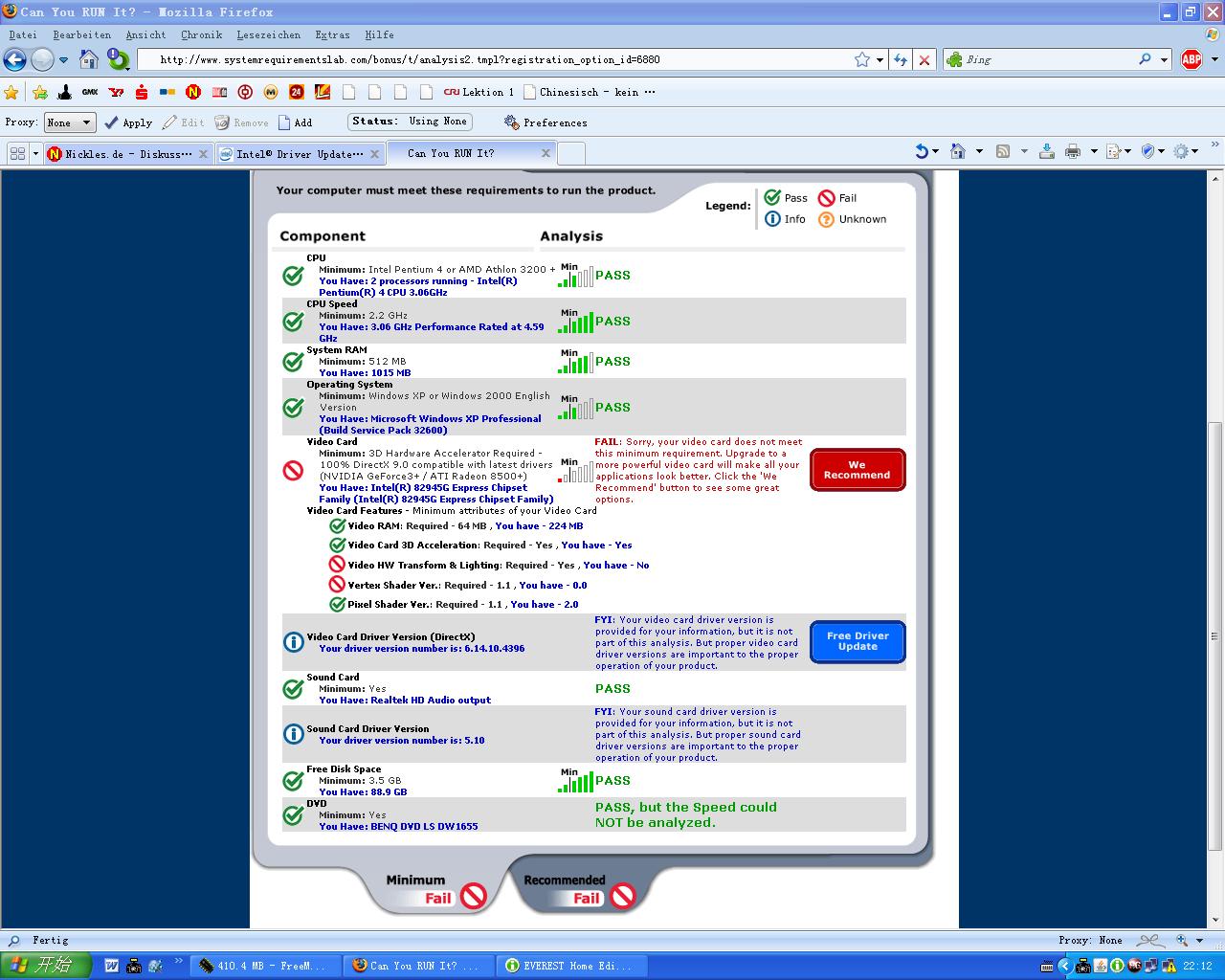Viewport: 1225px width, 980px height.
Task: Click the fail icon beside Video Card
Action: tap(294, 470)
